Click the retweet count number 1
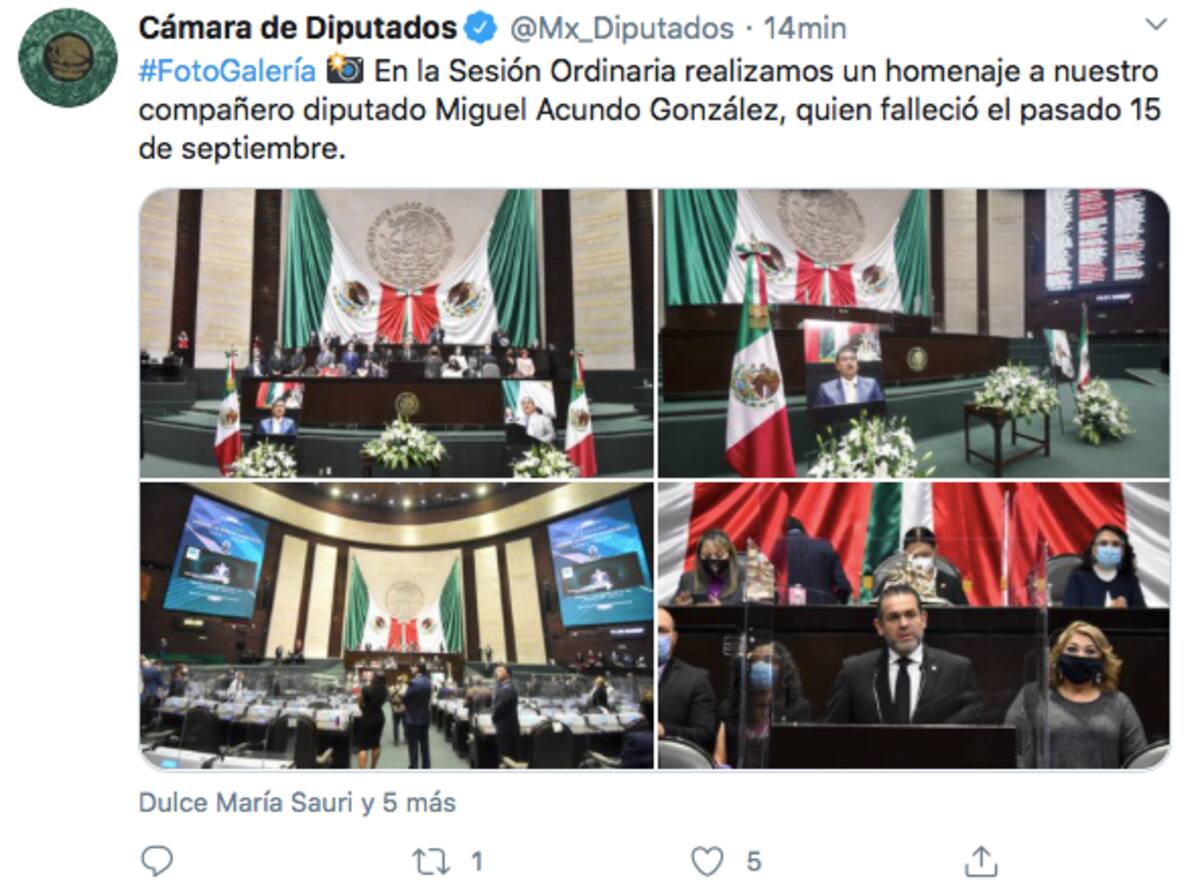1200x889 pixels. point(477,861)
